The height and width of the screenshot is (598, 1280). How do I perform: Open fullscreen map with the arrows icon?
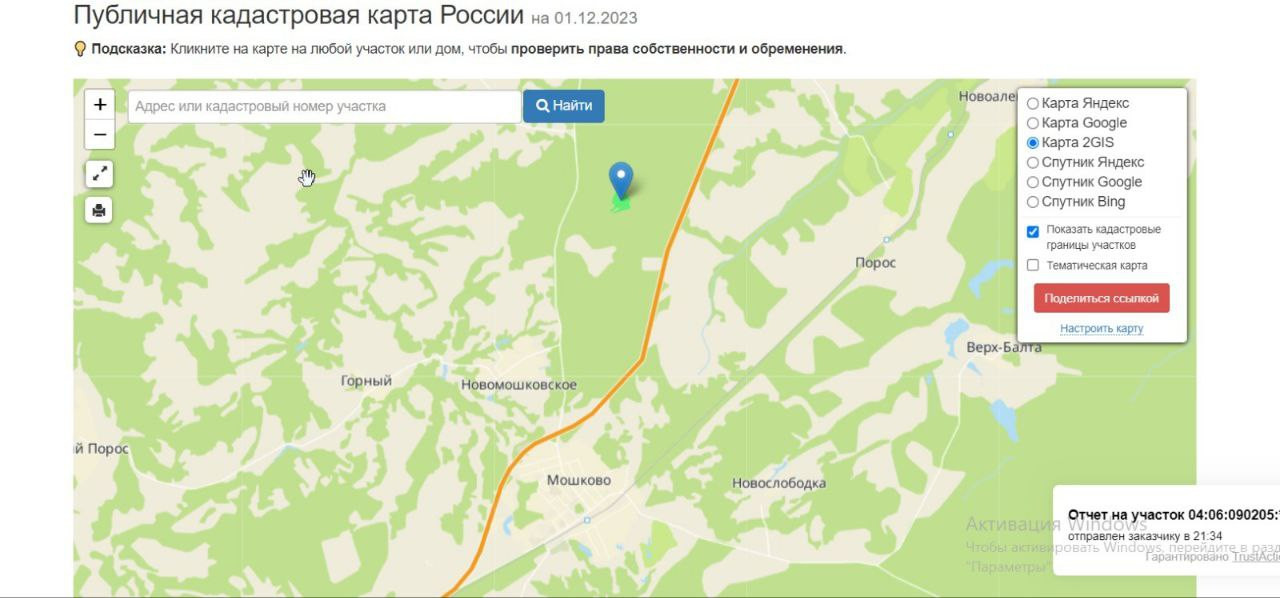pos(99,174)
